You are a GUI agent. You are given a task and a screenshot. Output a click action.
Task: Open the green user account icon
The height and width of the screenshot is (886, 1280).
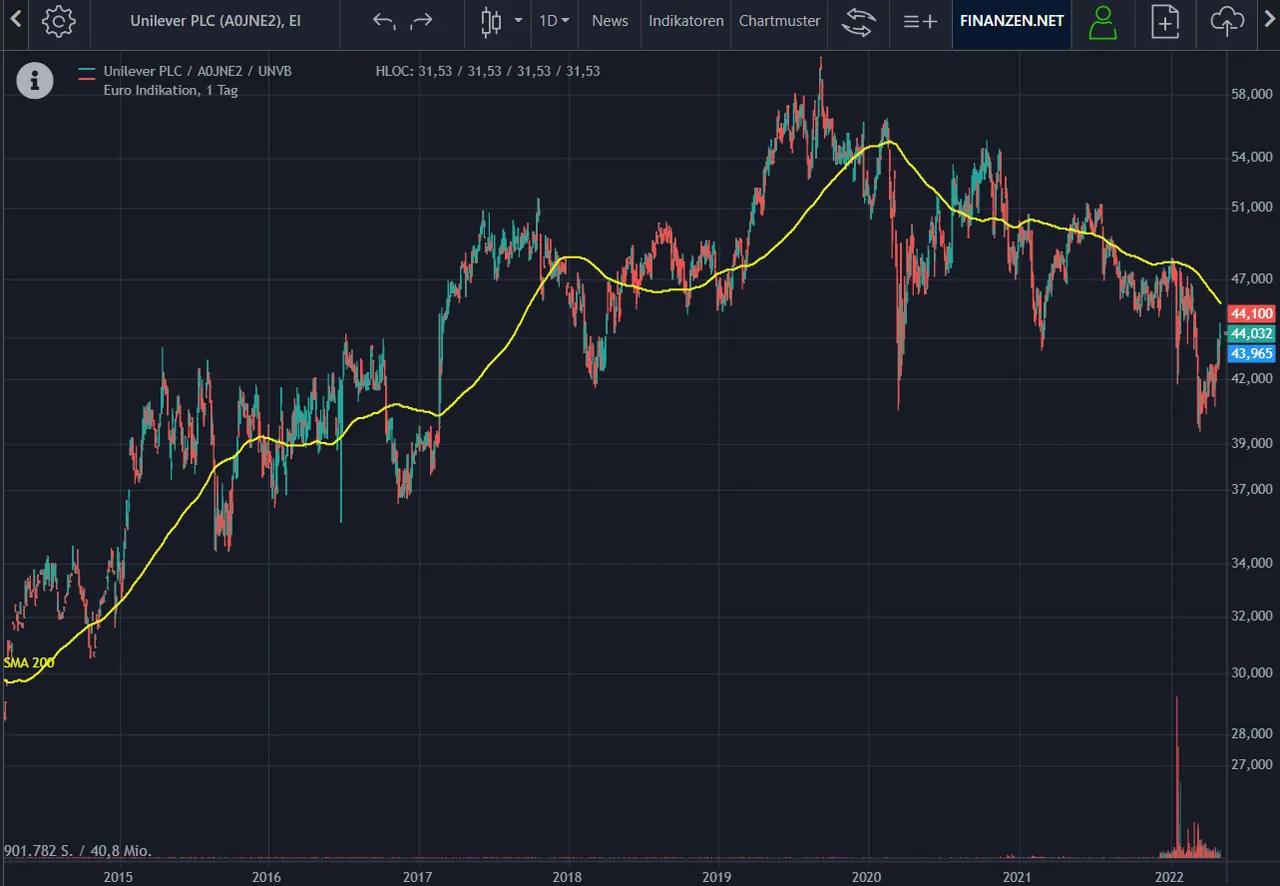point(1103,21)
